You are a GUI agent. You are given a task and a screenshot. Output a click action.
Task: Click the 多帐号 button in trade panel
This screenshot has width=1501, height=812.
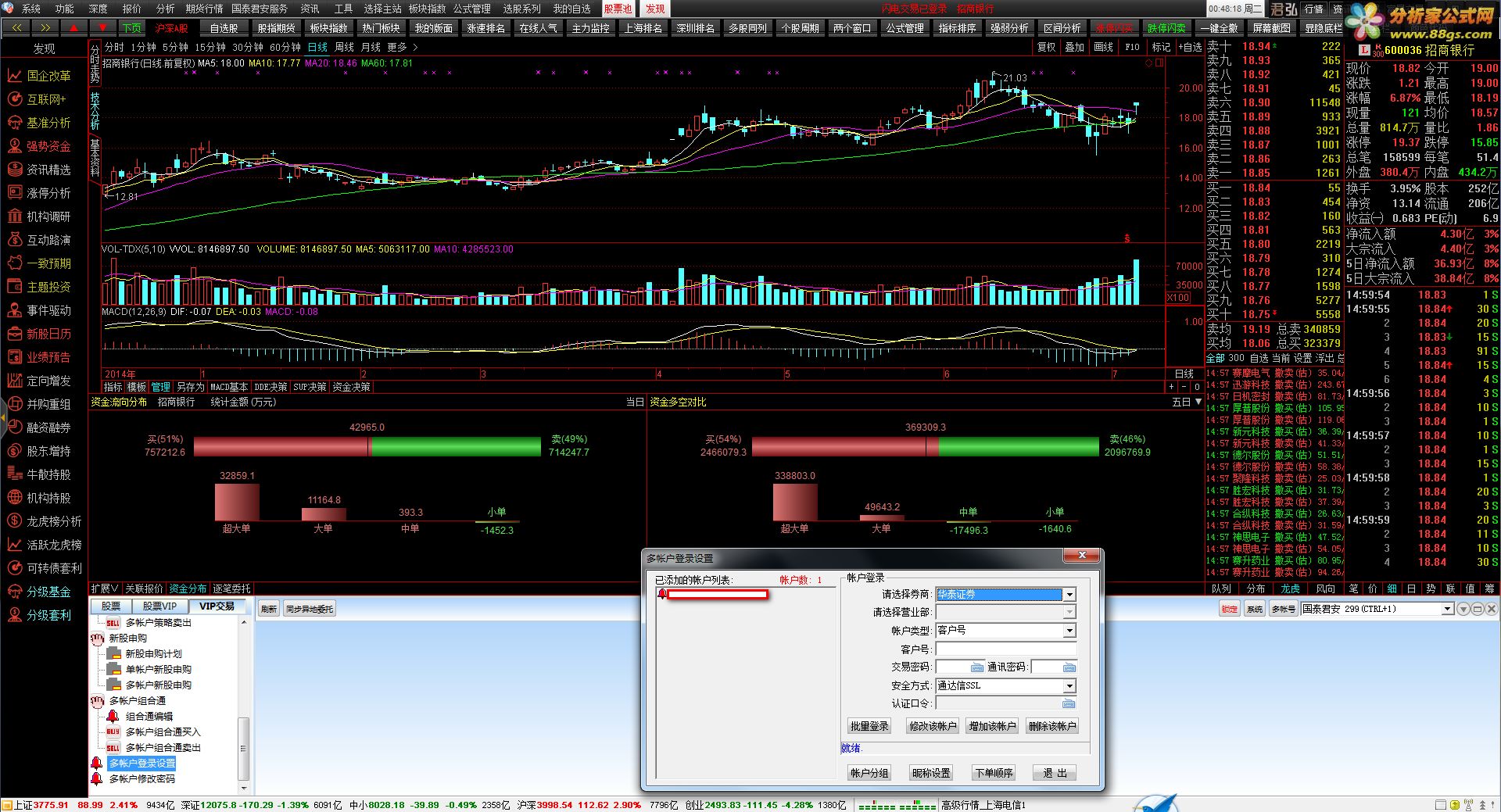pyautogui.click(x=1283, y=610)
